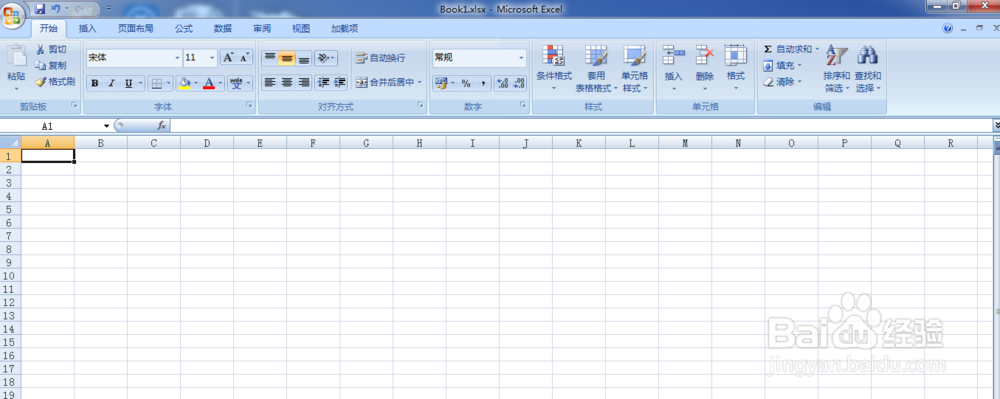The width and height of the screenshot is (1000, 399).
Task: Click the 文 phonetic guide icon
Action: (237, 83)
